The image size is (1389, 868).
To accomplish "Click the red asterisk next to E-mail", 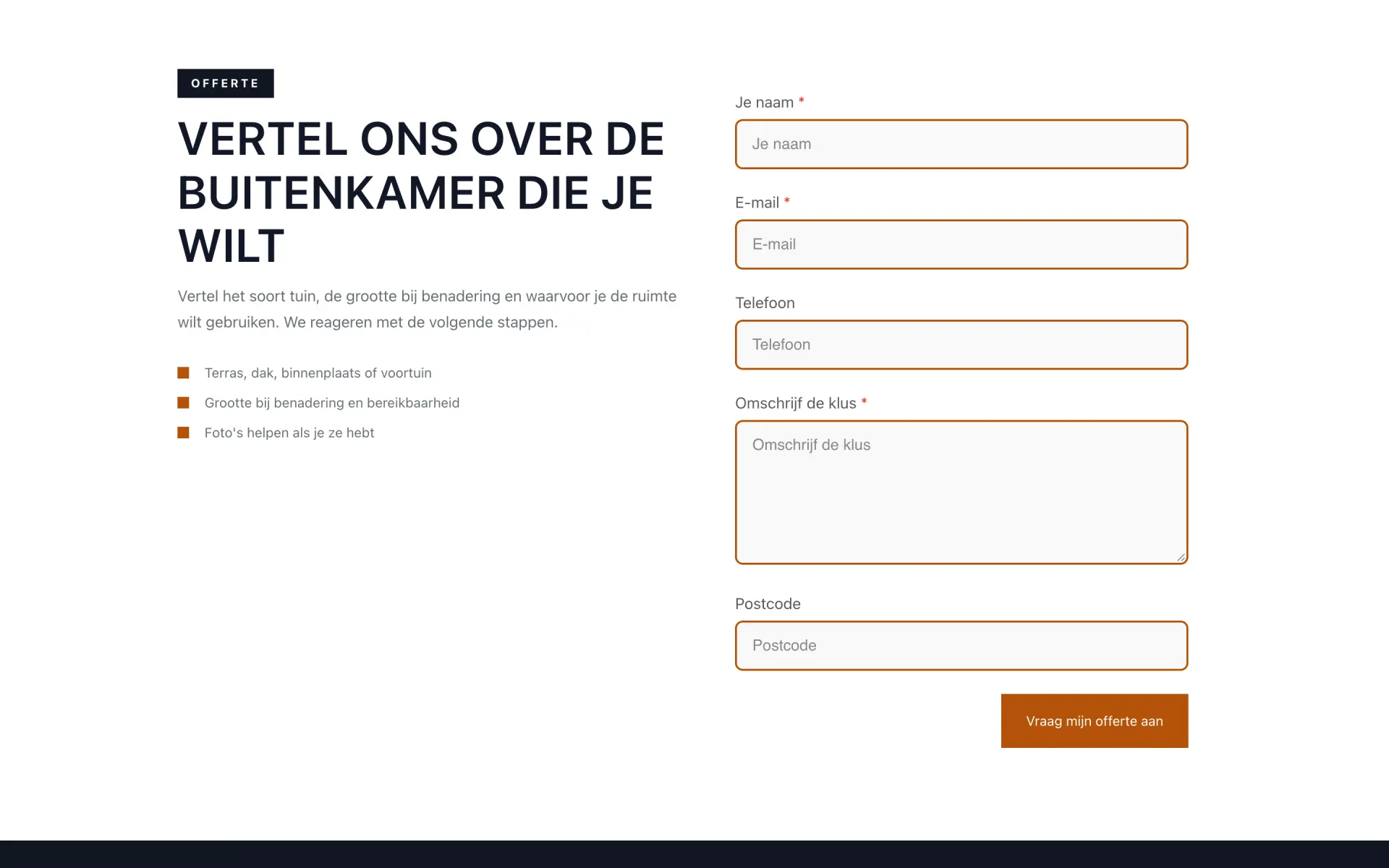I will pos(787,202).
